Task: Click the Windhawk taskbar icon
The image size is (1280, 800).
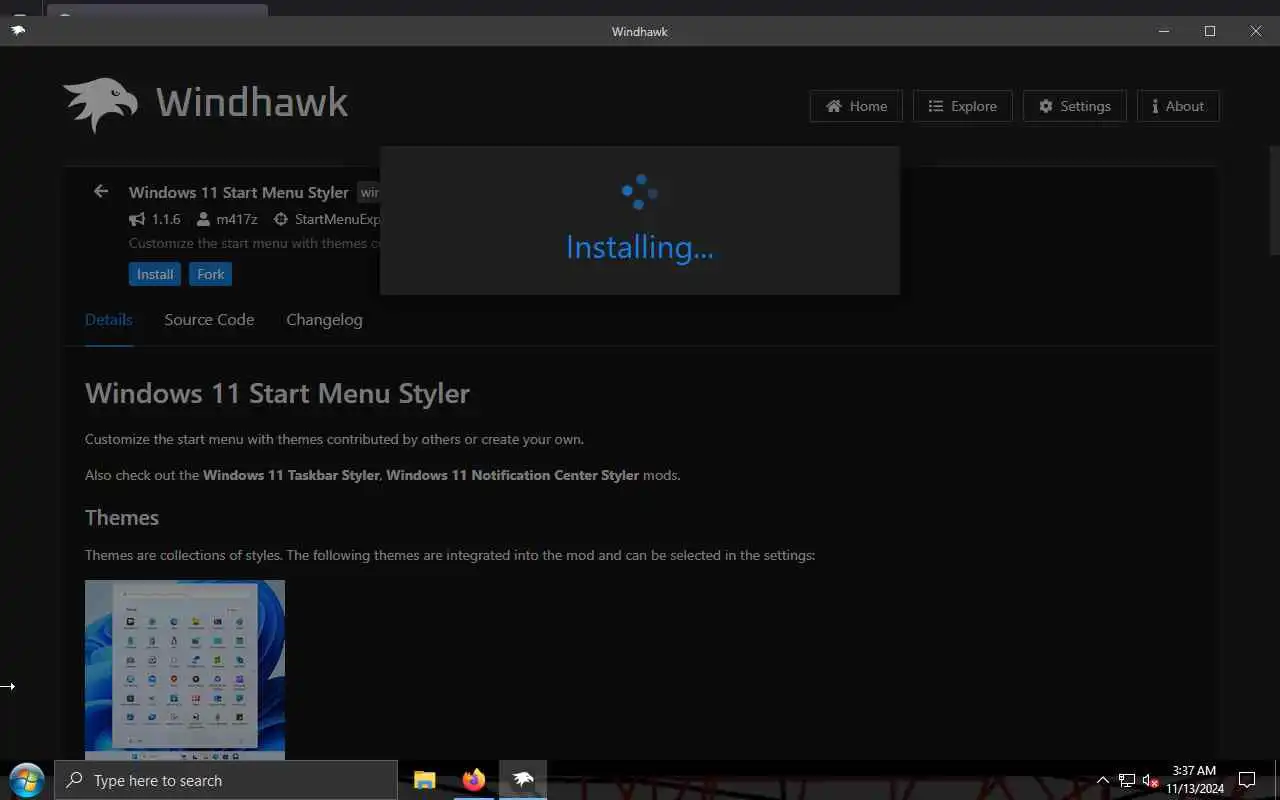Action: point(523,780)
